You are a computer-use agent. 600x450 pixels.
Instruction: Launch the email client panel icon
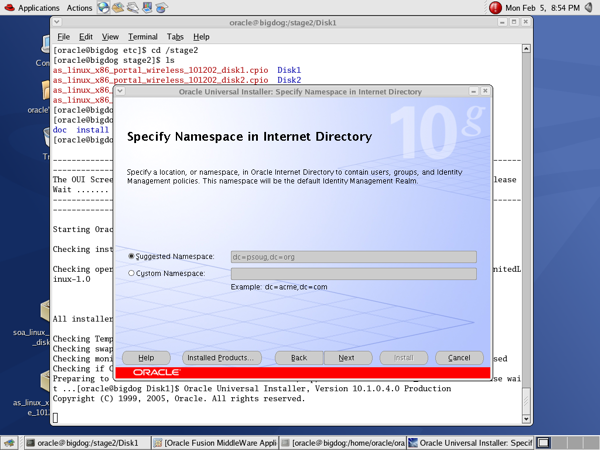118,7
